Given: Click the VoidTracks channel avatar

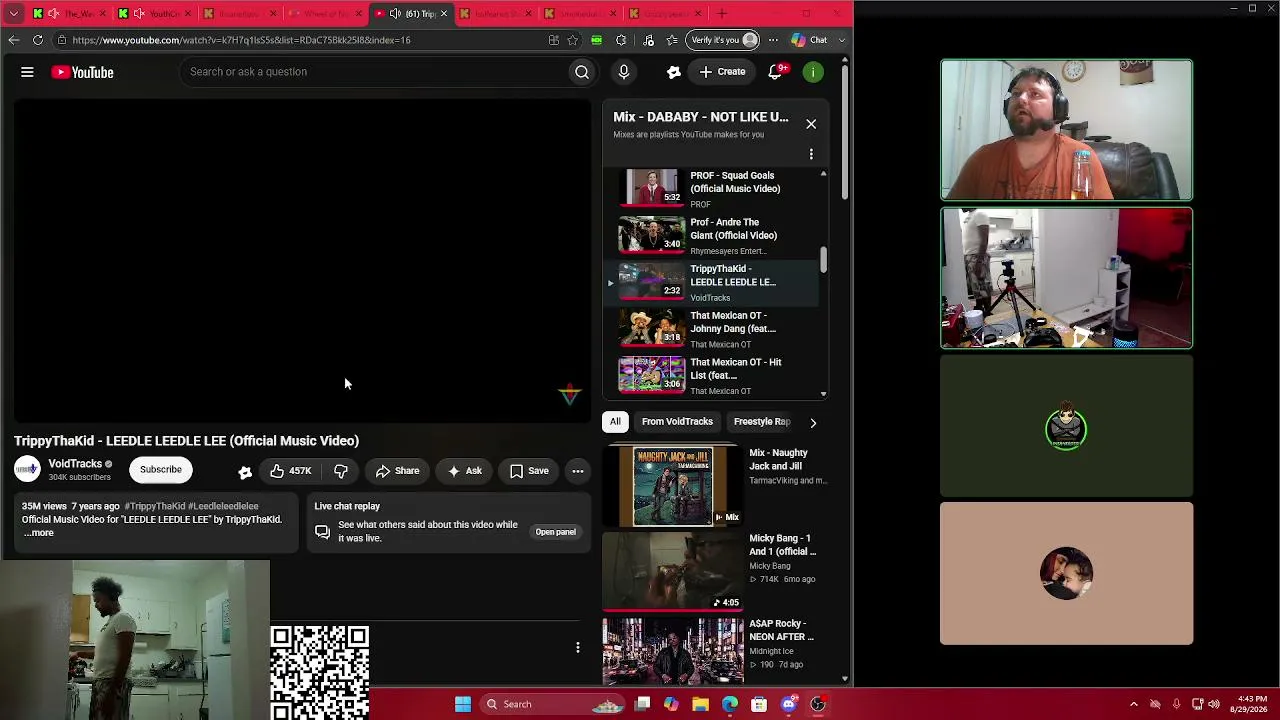Looking at the screenshot, I should [27, 469].
